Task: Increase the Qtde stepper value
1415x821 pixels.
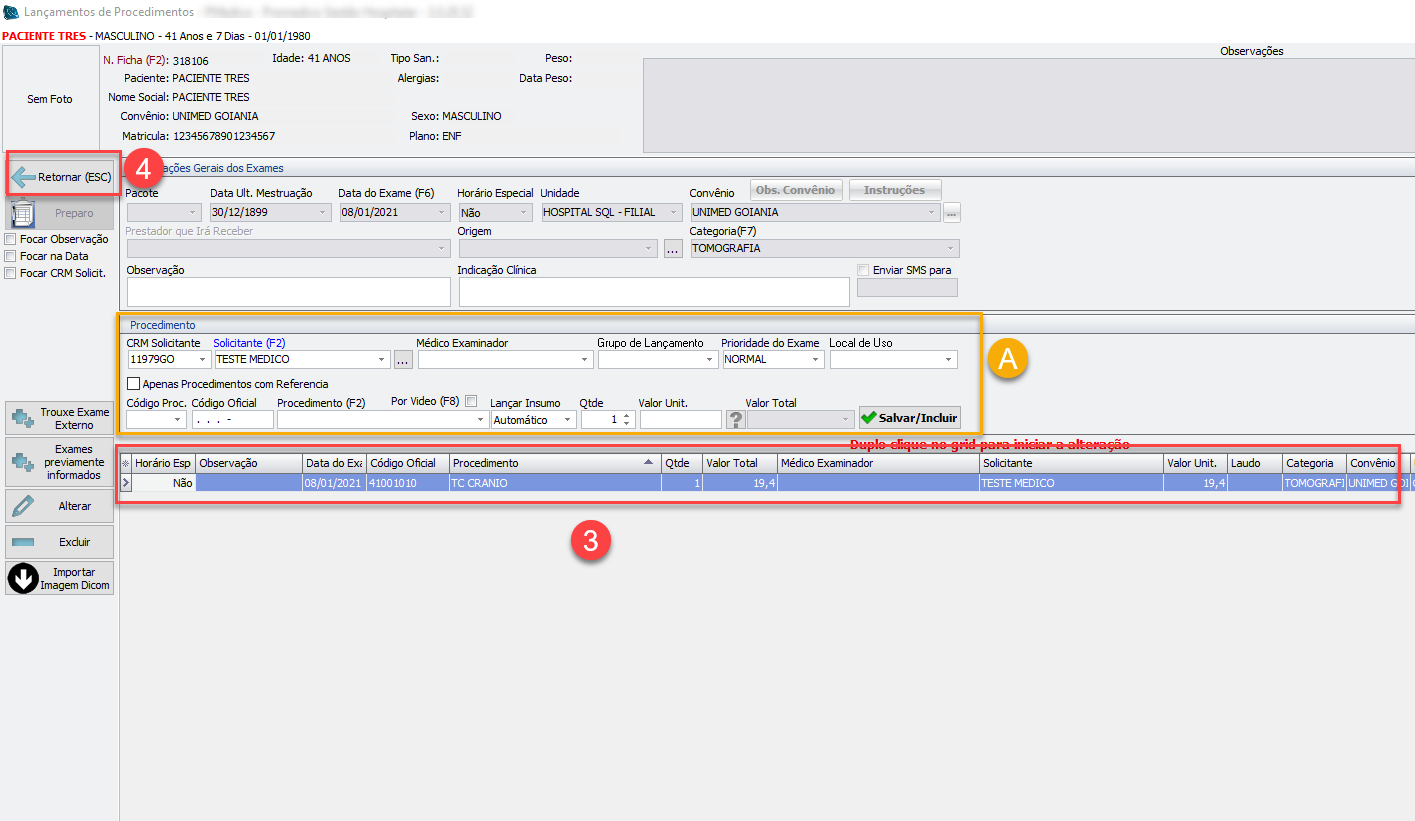Action: pyautogui.click(x=626, y=415)
